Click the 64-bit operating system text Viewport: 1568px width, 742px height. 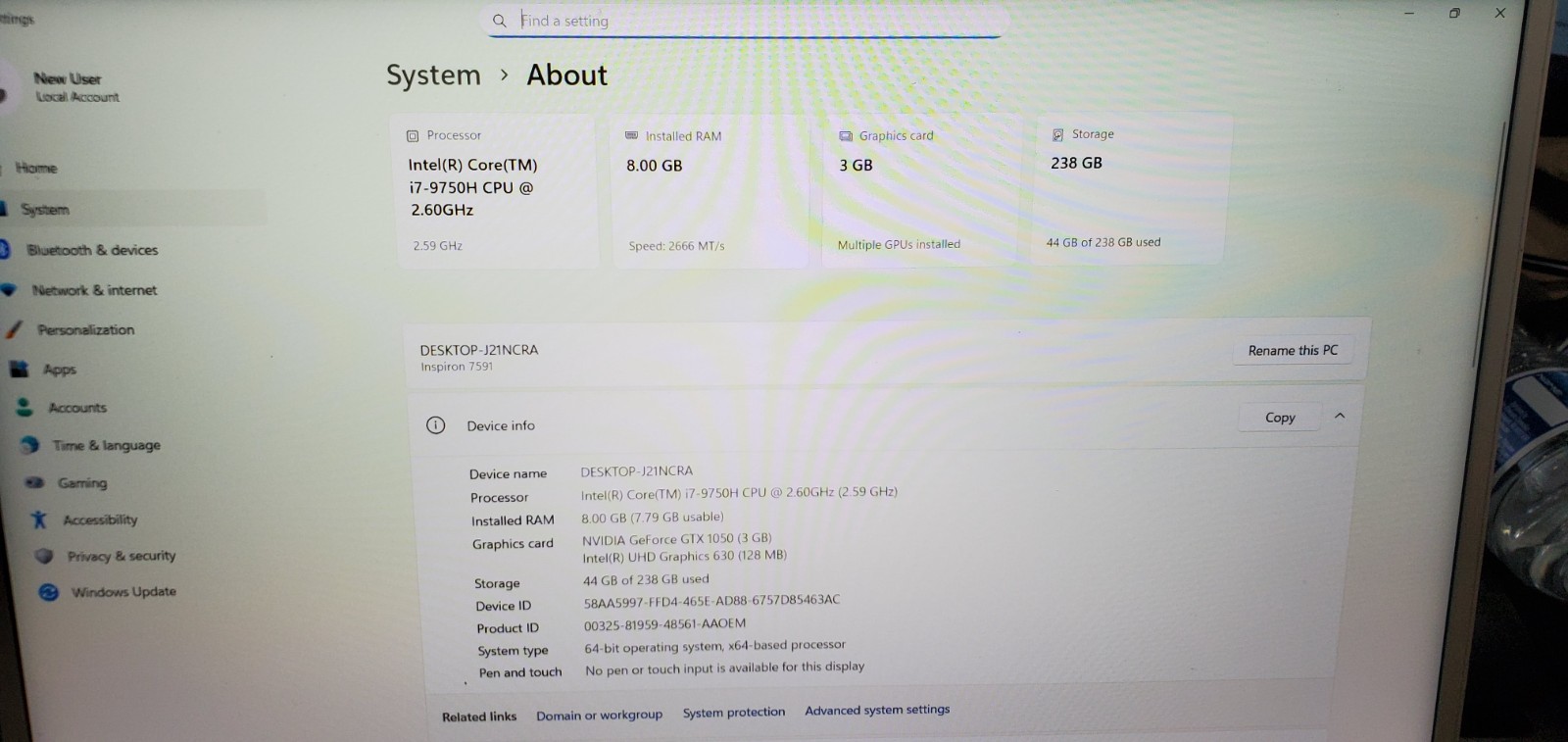click(714, 646)
